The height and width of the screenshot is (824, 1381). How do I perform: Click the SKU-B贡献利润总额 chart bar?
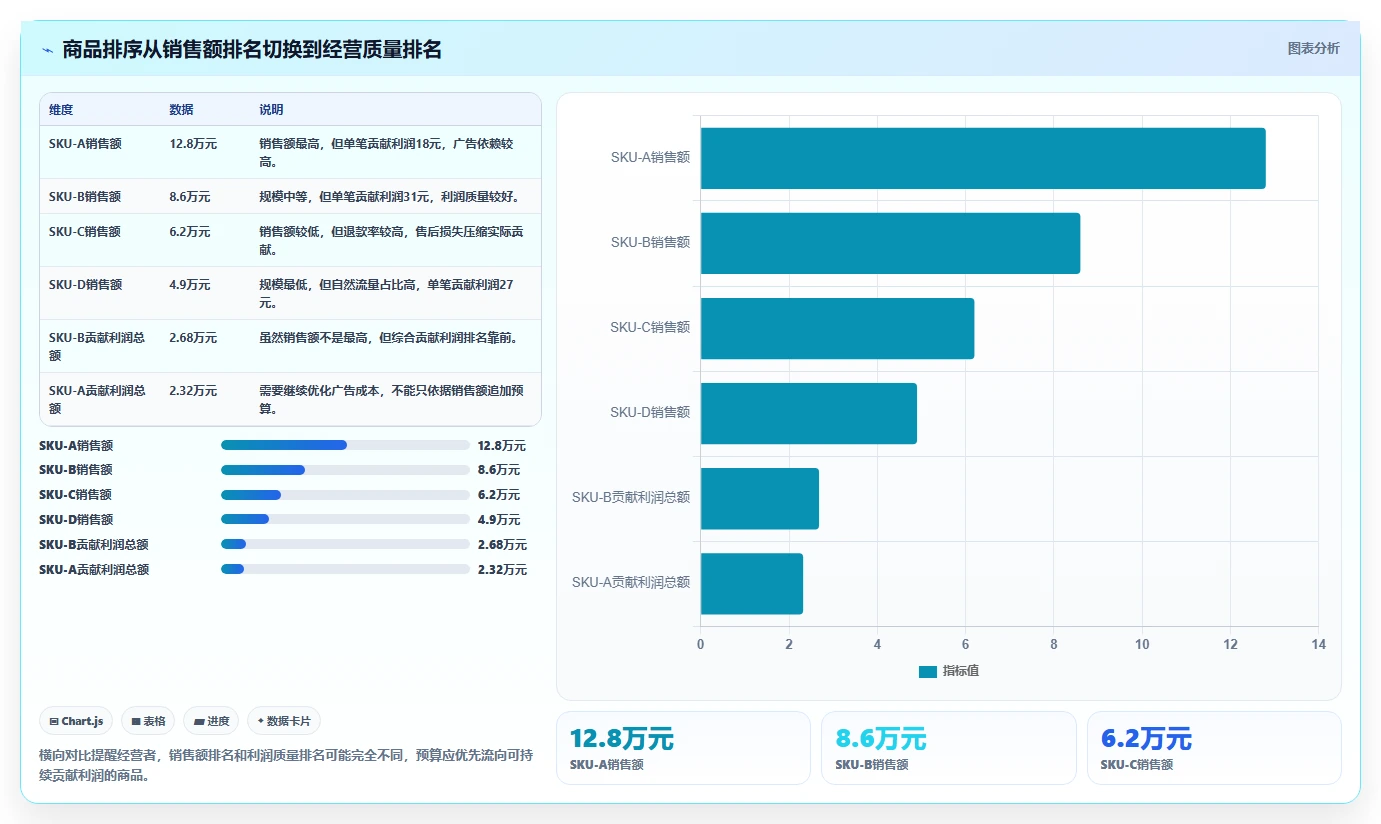point(760,498)
